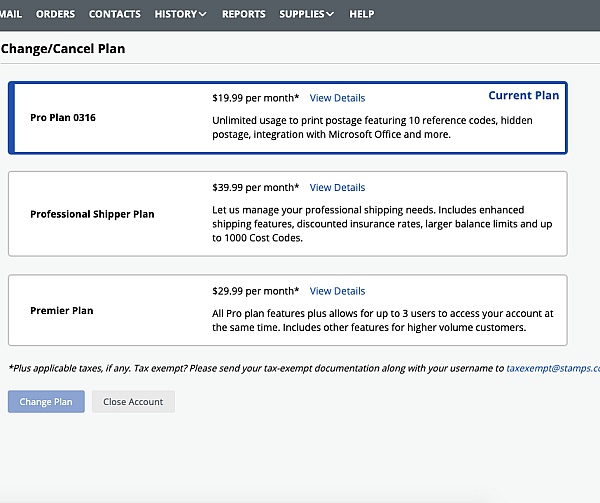View Details for the $29.99 Premier Plan
The width and height of the screenshot is (600, 503).
click(337, 291)
